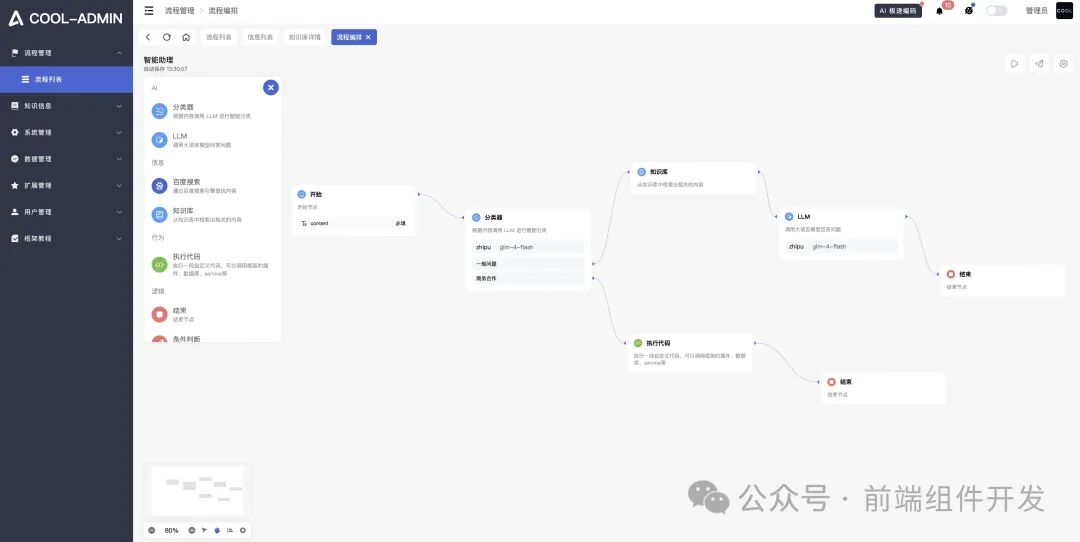Open flow settings gear icon

pyautogui.click(x=1063, y=63)
